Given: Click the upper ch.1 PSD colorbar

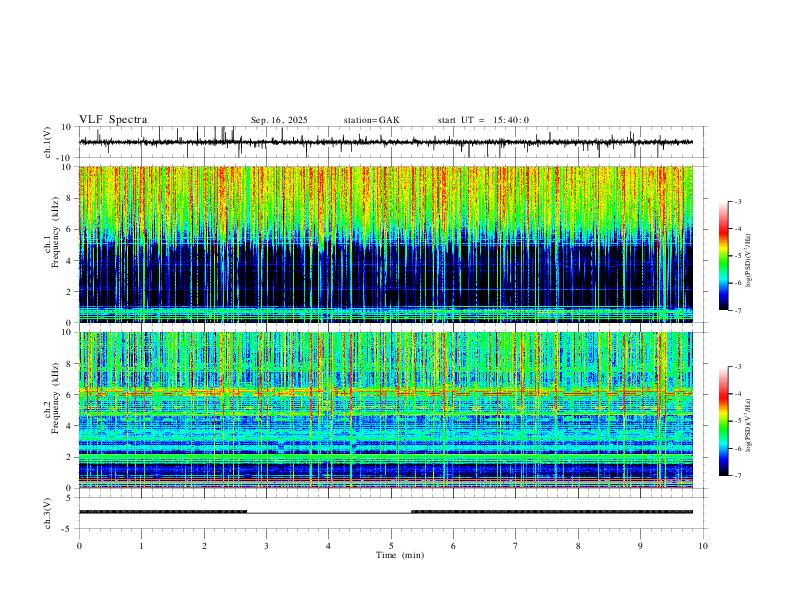Looking at the screenshot, I should pos(724,255).
